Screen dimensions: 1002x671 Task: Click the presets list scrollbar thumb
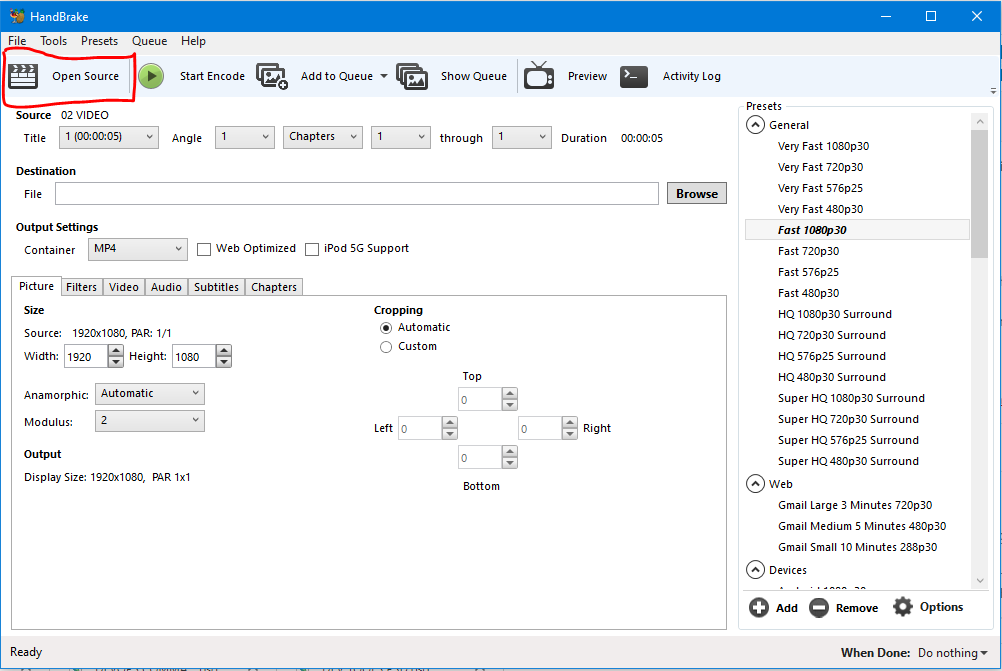point(979,194)
